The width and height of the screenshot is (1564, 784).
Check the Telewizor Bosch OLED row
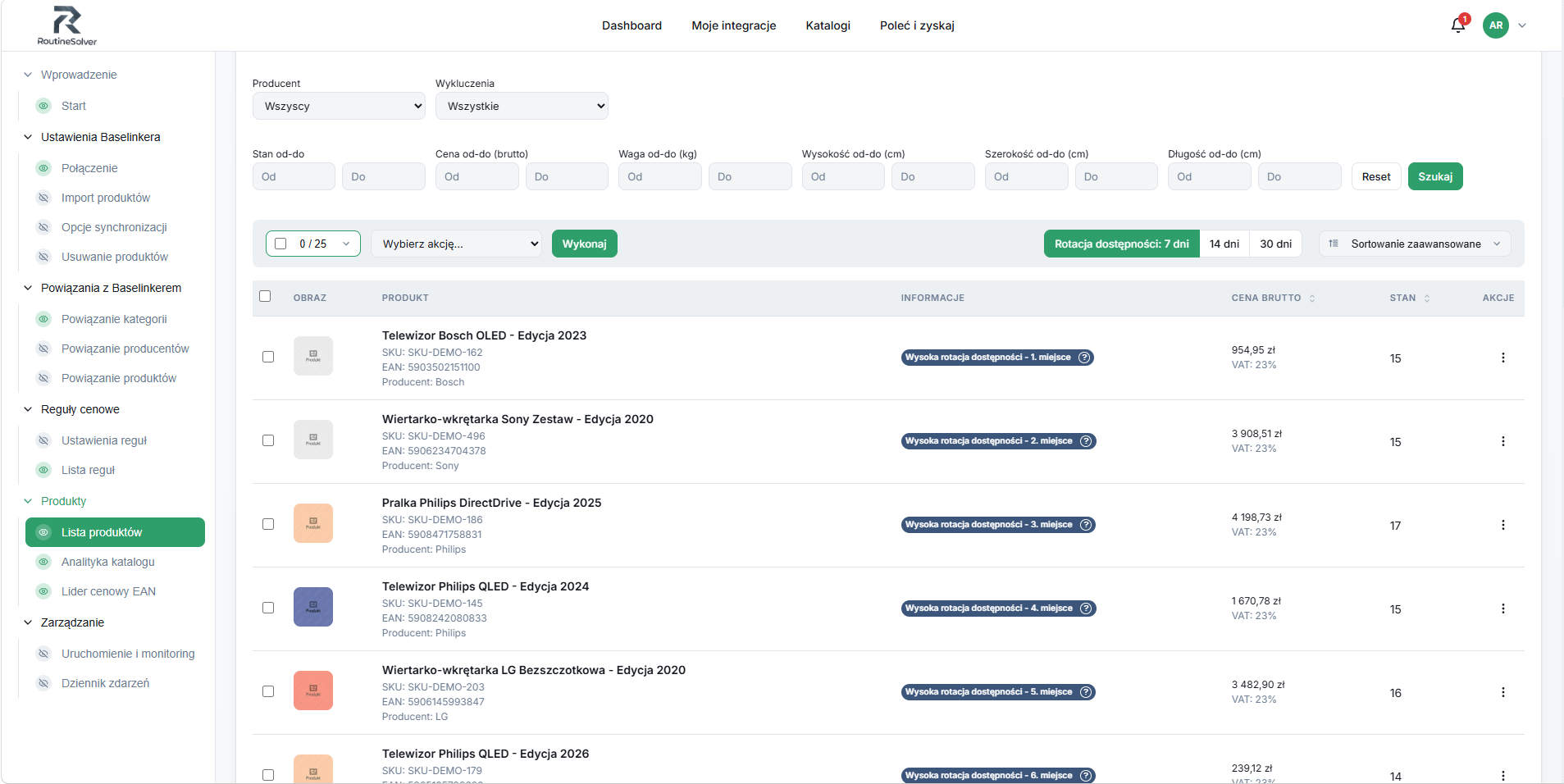(x=268, y=357)
